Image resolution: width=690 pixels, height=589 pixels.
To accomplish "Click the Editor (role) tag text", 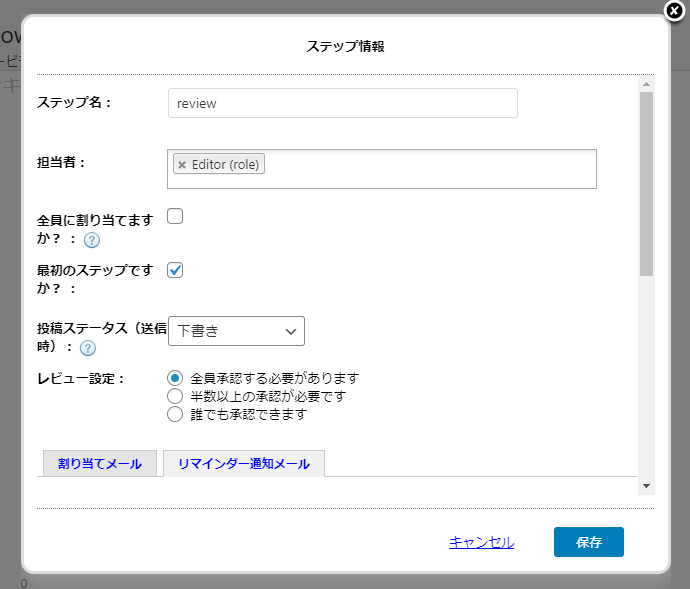I will [225, 165].
